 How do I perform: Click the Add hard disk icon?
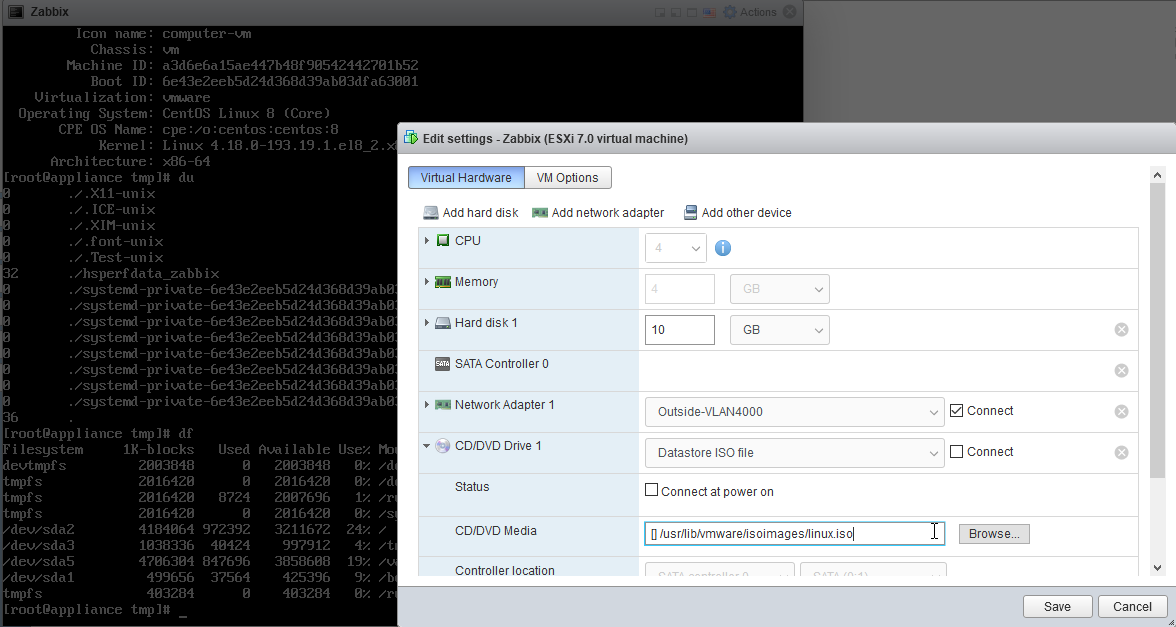pyautogui.click(x=430, y=213)
